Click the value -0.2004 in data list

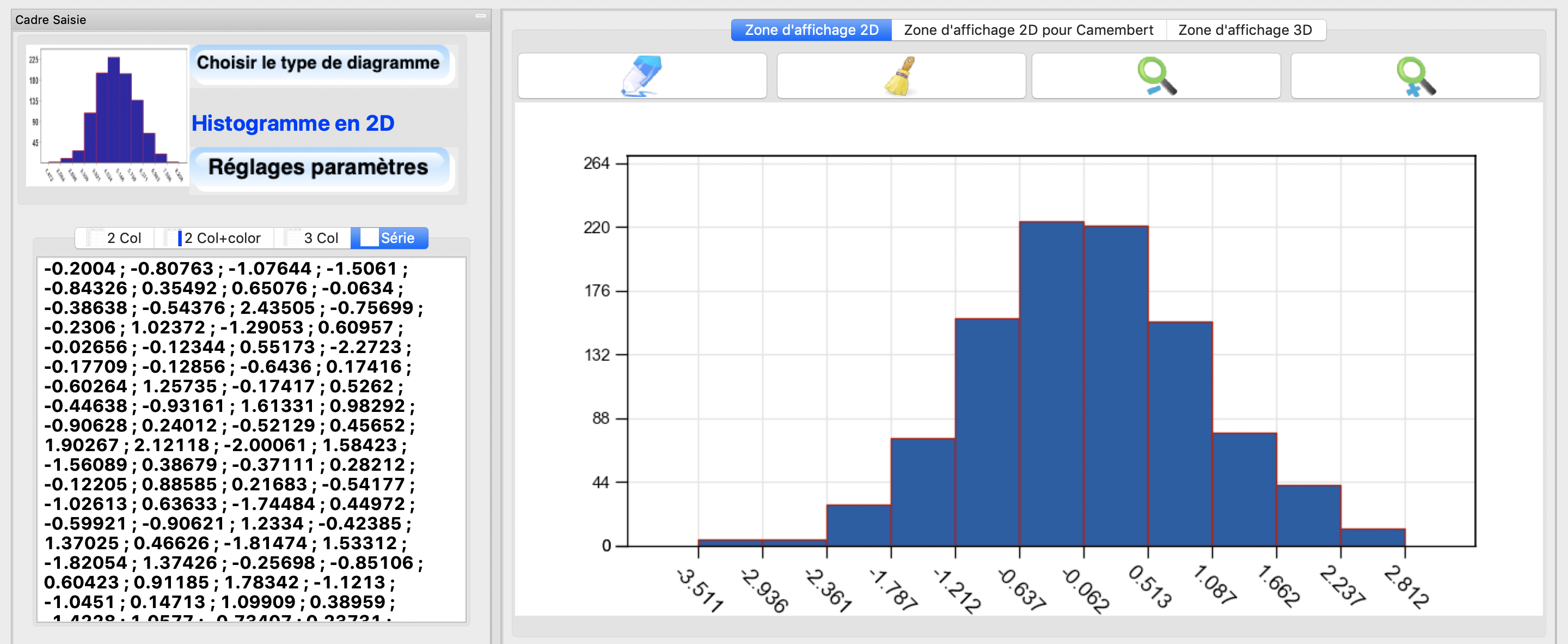coord(79,269)
